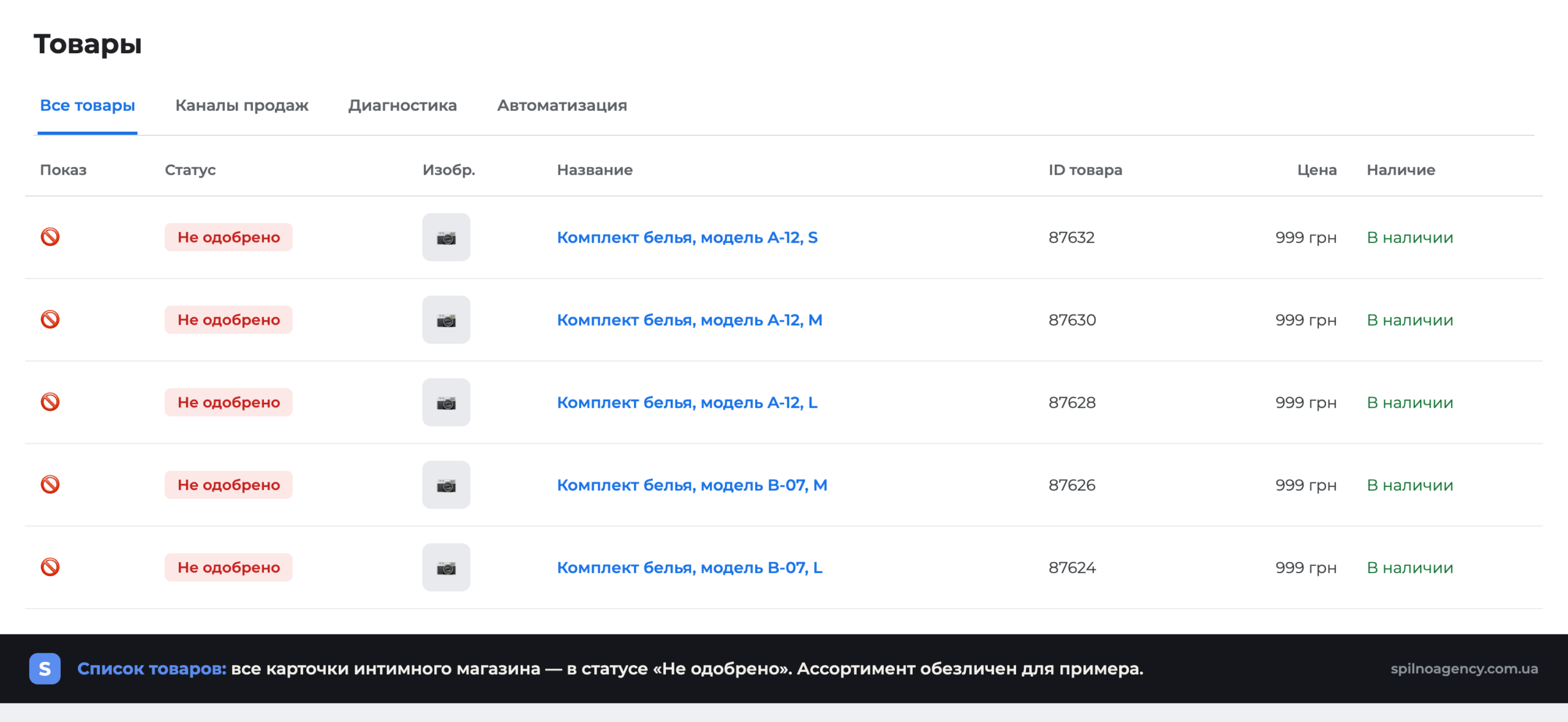Open the image placeholder for product 87632

point(446,237)
